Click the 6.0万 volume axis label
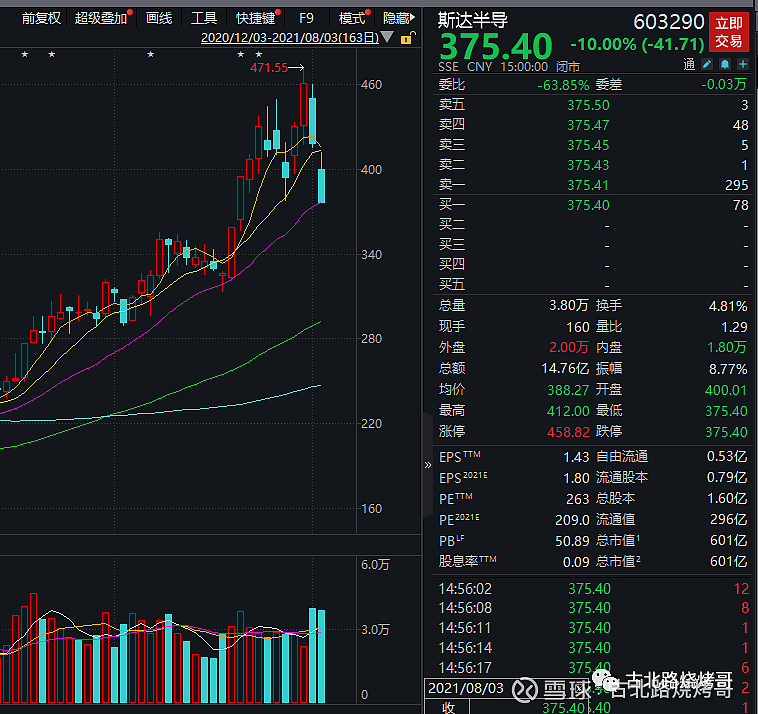 [375, 565]
